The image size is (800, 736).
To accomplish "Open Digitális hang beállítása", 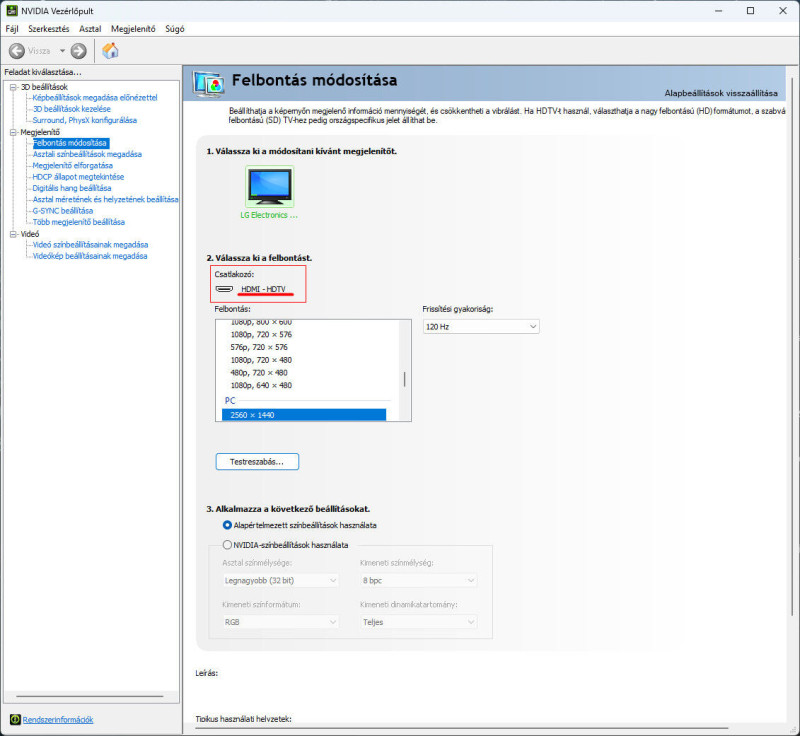I will pos(71,188).
